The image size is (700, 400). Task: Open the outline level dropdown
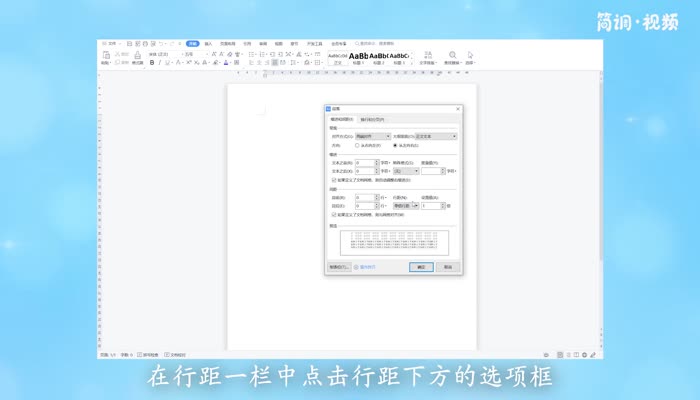435,136
